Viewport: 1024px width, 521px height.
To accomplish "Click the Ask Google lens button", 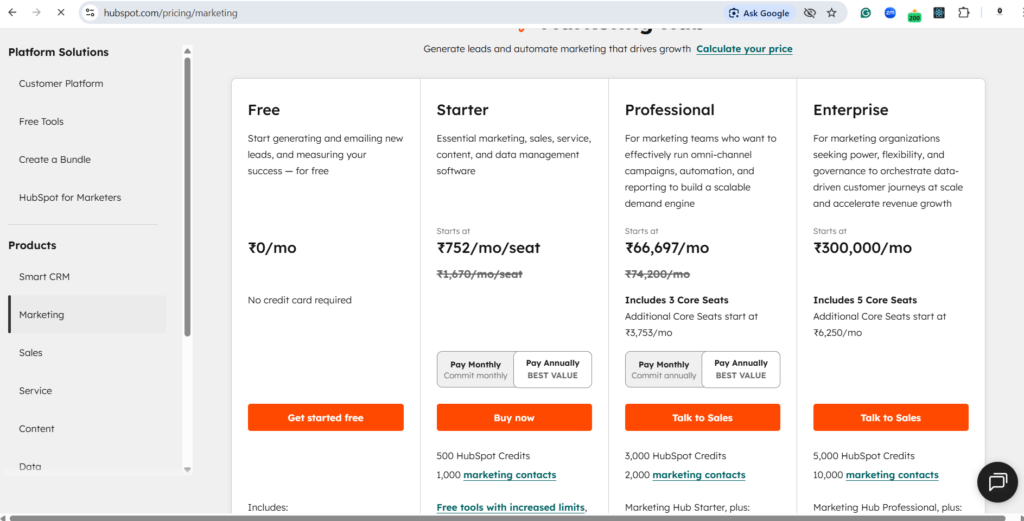I will tap(759, 13).
